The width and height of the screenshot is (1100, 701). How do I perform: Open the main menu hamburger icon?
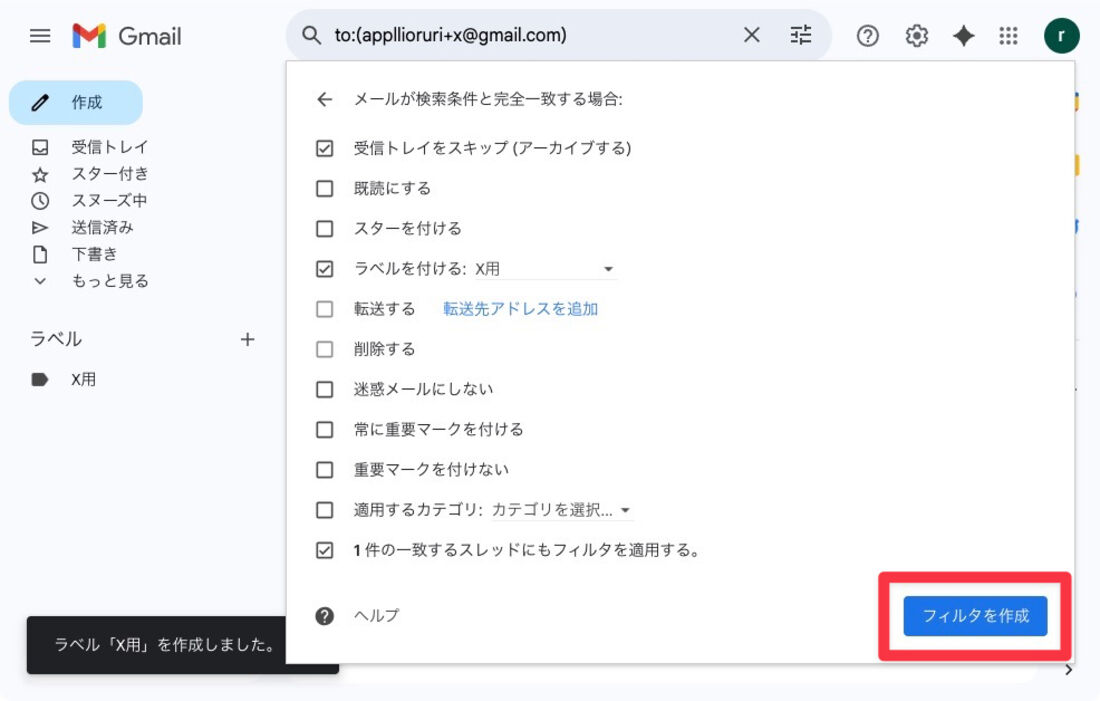(x=40, y=36)
